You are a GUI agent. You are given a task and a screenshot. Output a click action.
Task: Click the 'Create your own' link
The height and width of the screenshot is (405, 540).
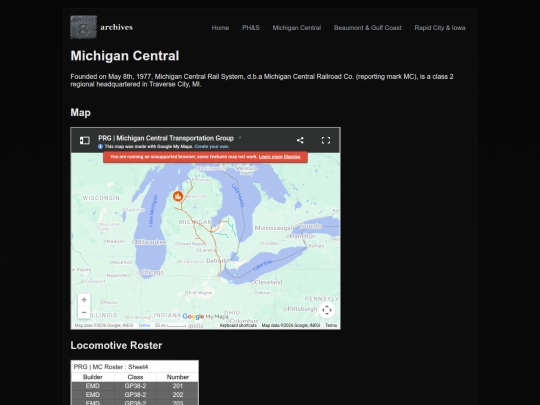tap(212, 146)
